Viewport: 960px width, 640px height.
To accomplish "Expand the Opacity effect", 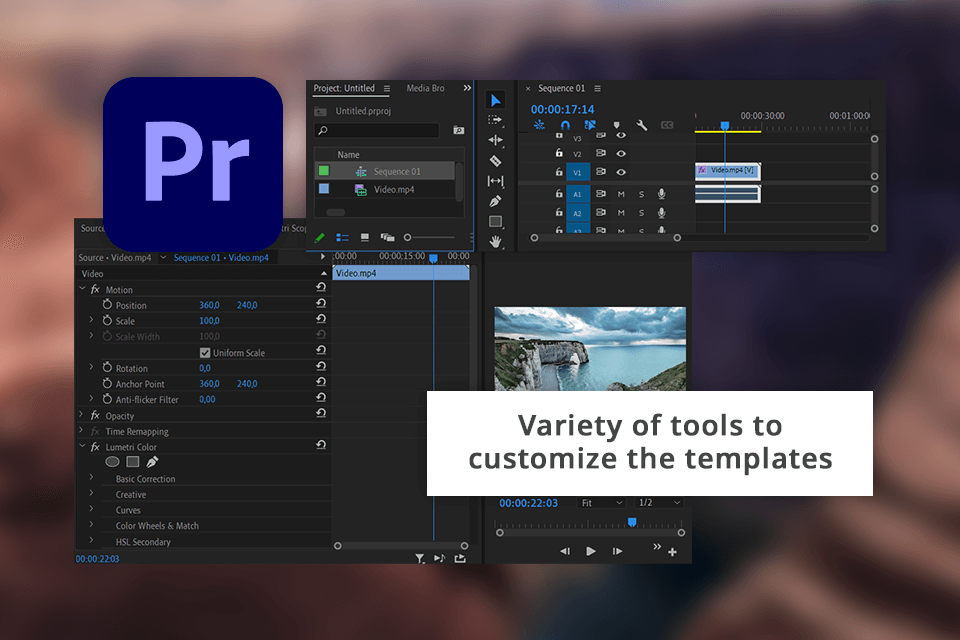I will click(81, 415).
